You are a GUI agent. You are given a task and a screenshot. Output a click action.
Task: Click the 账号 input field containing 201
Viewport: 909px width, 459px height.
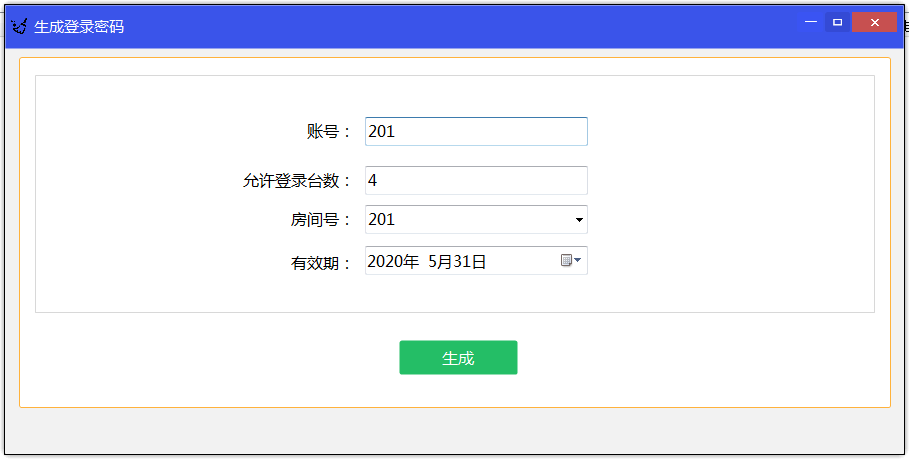[x=476, y=132]
